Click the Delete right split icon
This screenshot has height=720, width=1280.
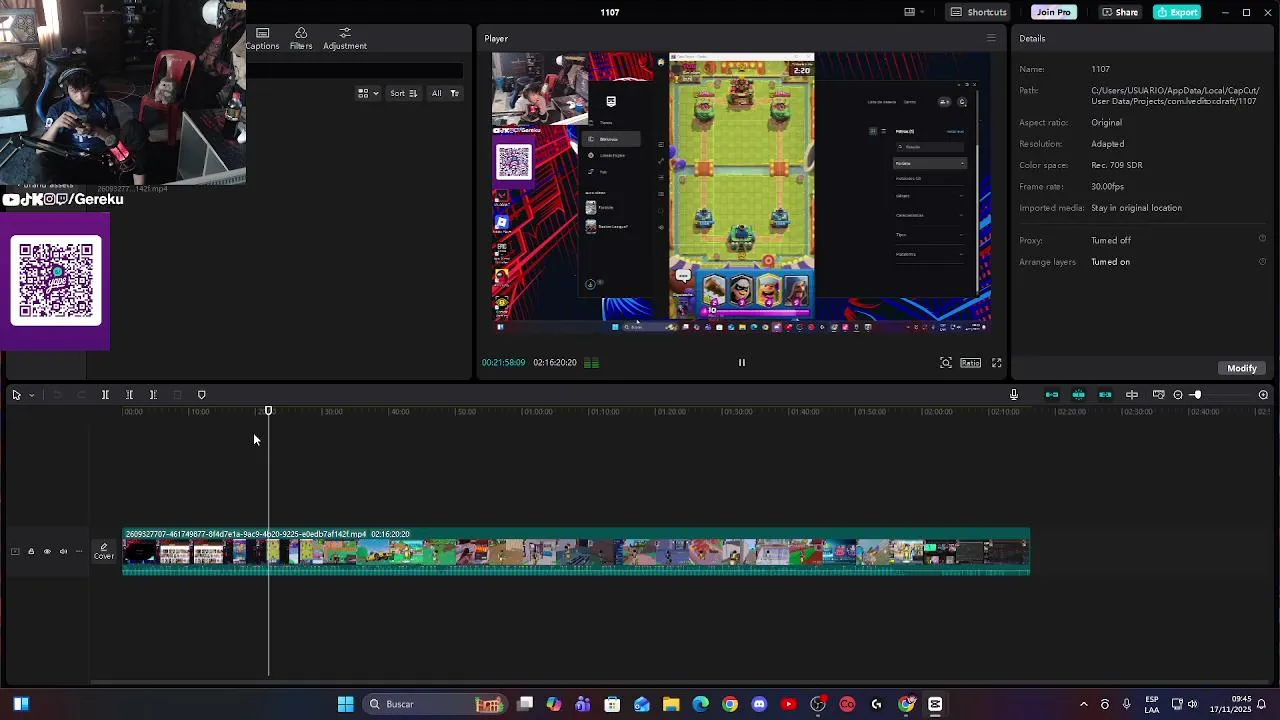coord(153,395)
